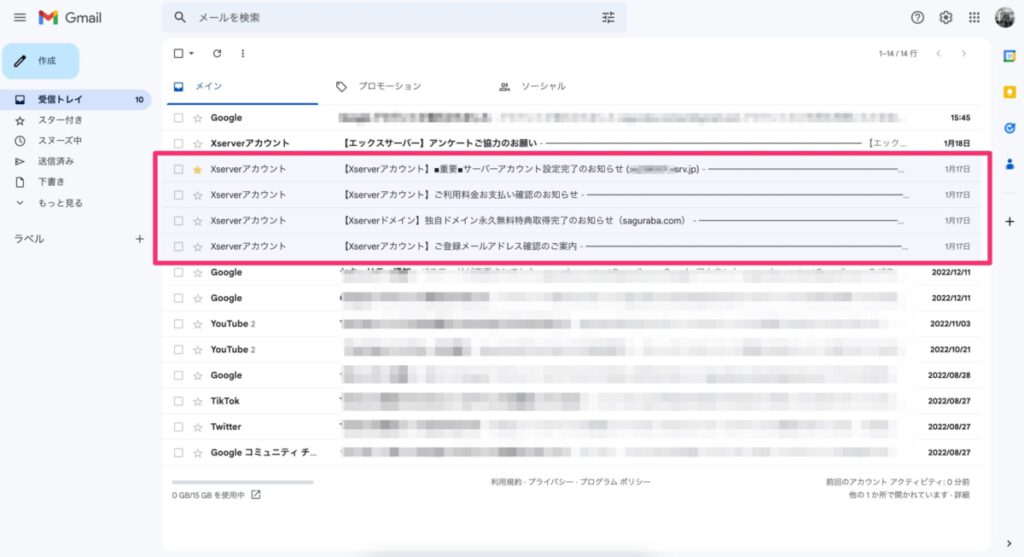This screenshot has height=557, width=1024.
Task: Open the YouTube email dated 2022/10/21
Action: tap(572, 350)
